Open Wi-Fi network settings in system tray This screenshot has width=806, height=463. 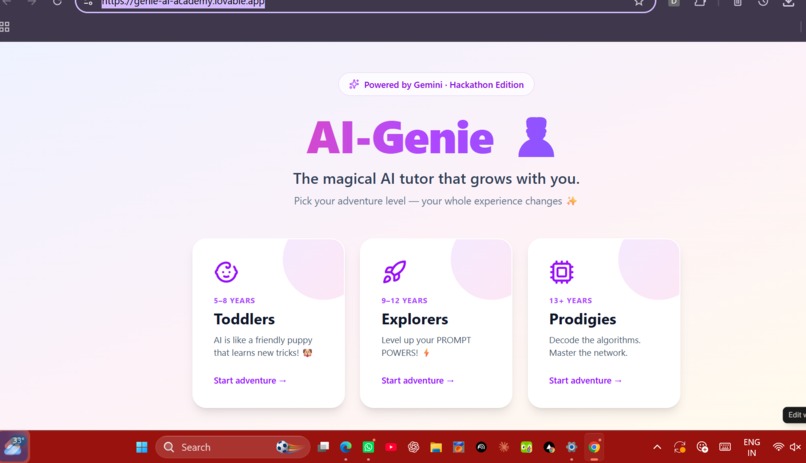coord(778,447)
